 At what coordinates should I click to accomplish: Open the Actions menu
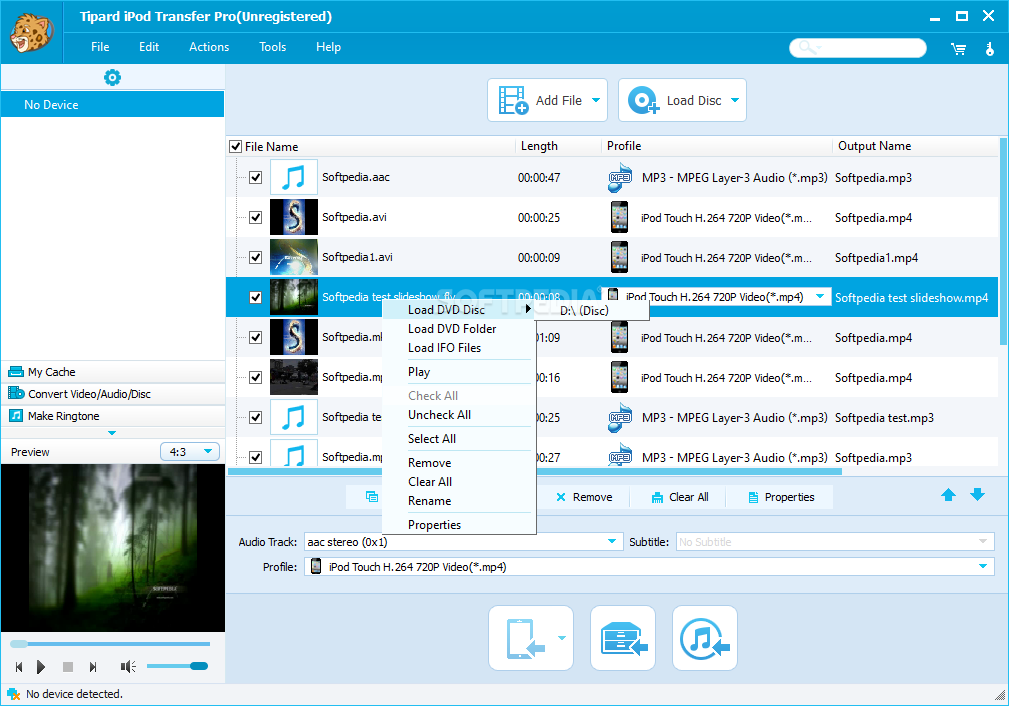[209, 47]
